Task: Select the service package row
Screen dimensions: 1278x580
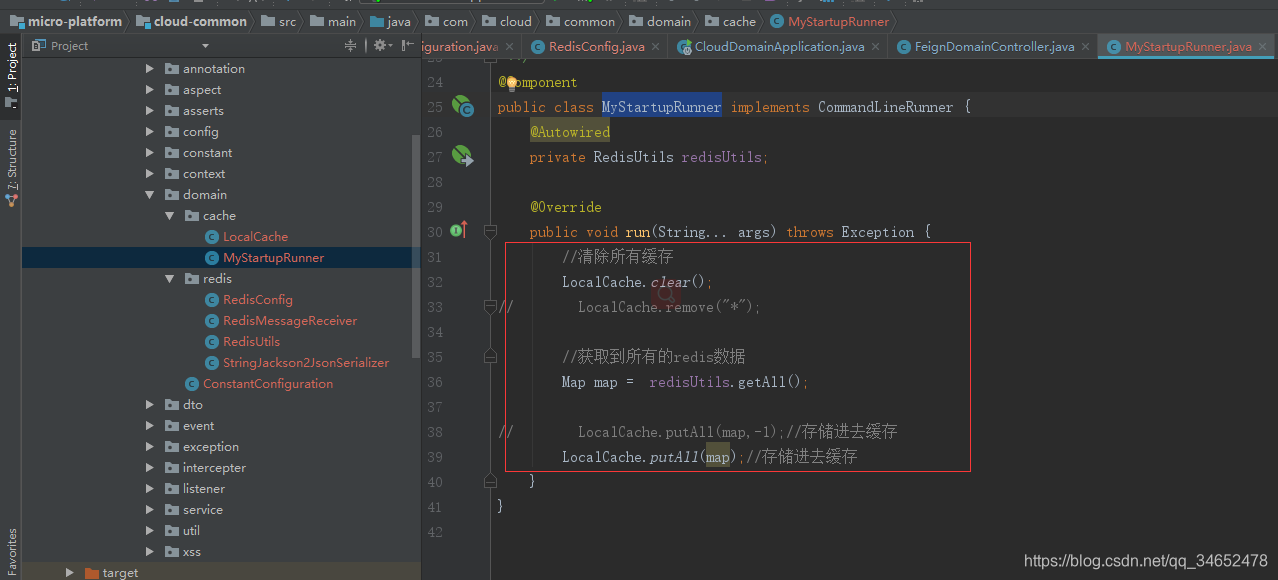Action: [x=221, y=510]
